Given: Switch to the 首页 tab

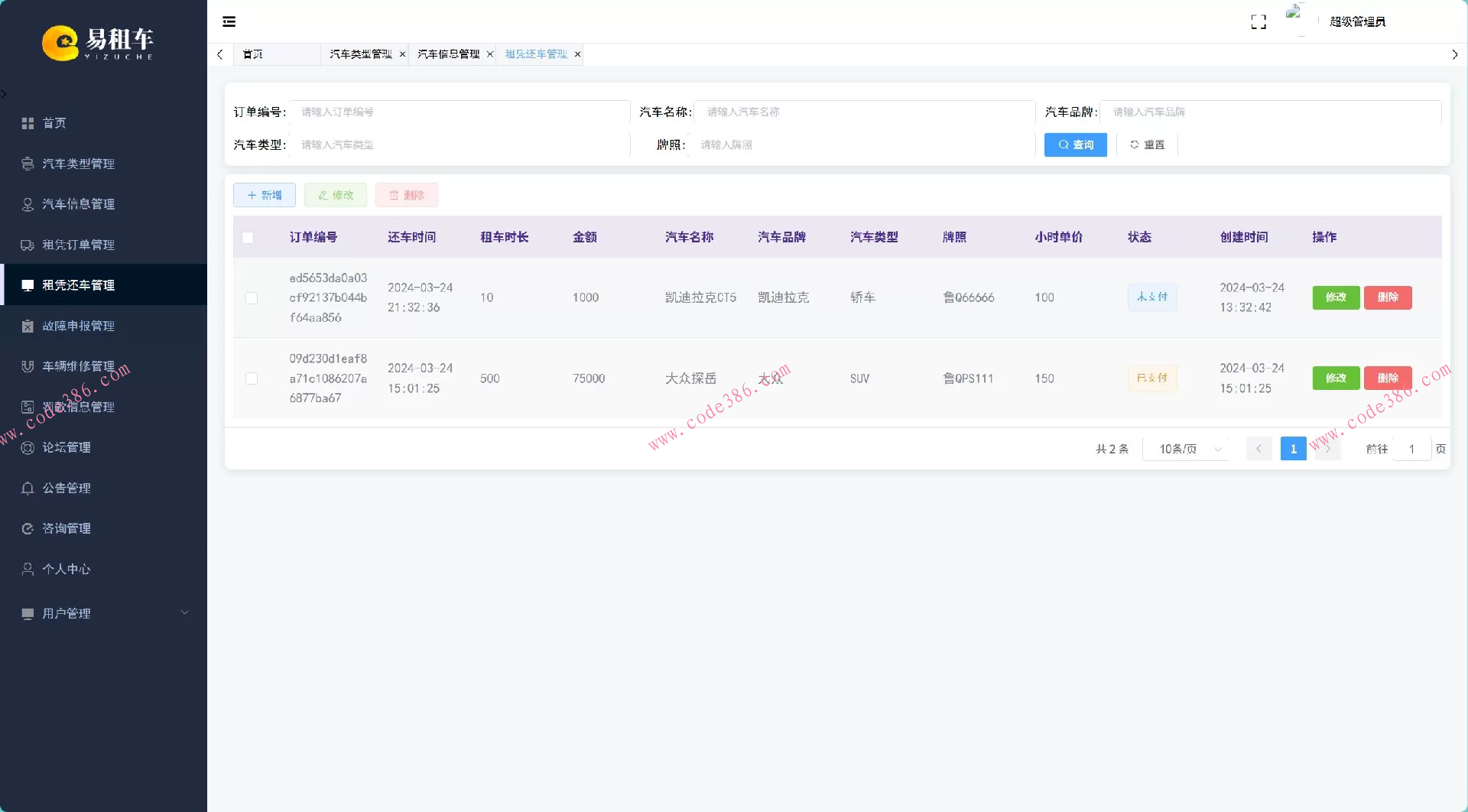Looking at the screenshot, I should (x=253, y=54).
